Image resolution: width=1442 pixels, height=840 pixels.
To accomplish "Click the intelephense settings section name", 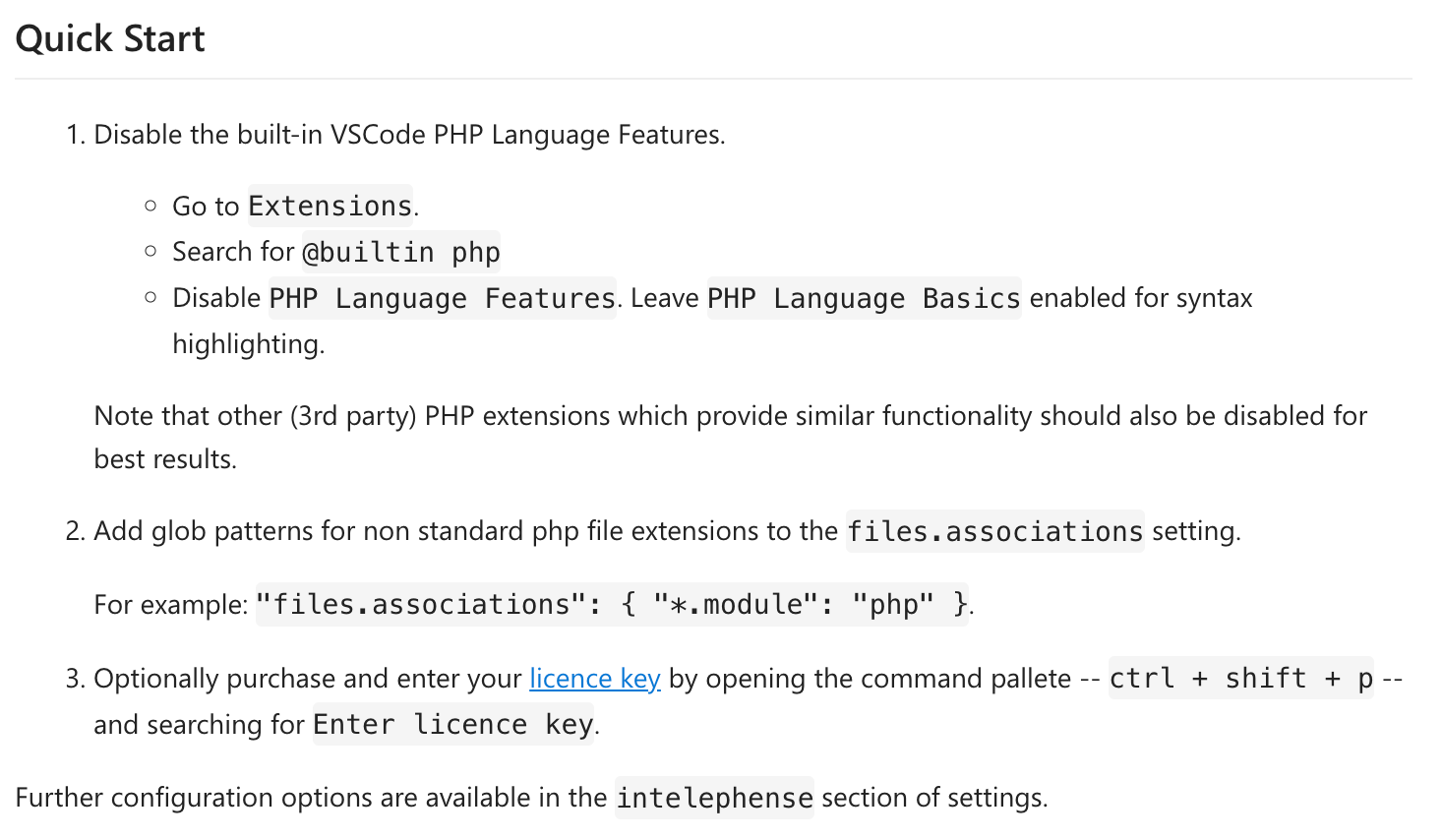I will 714,797.
